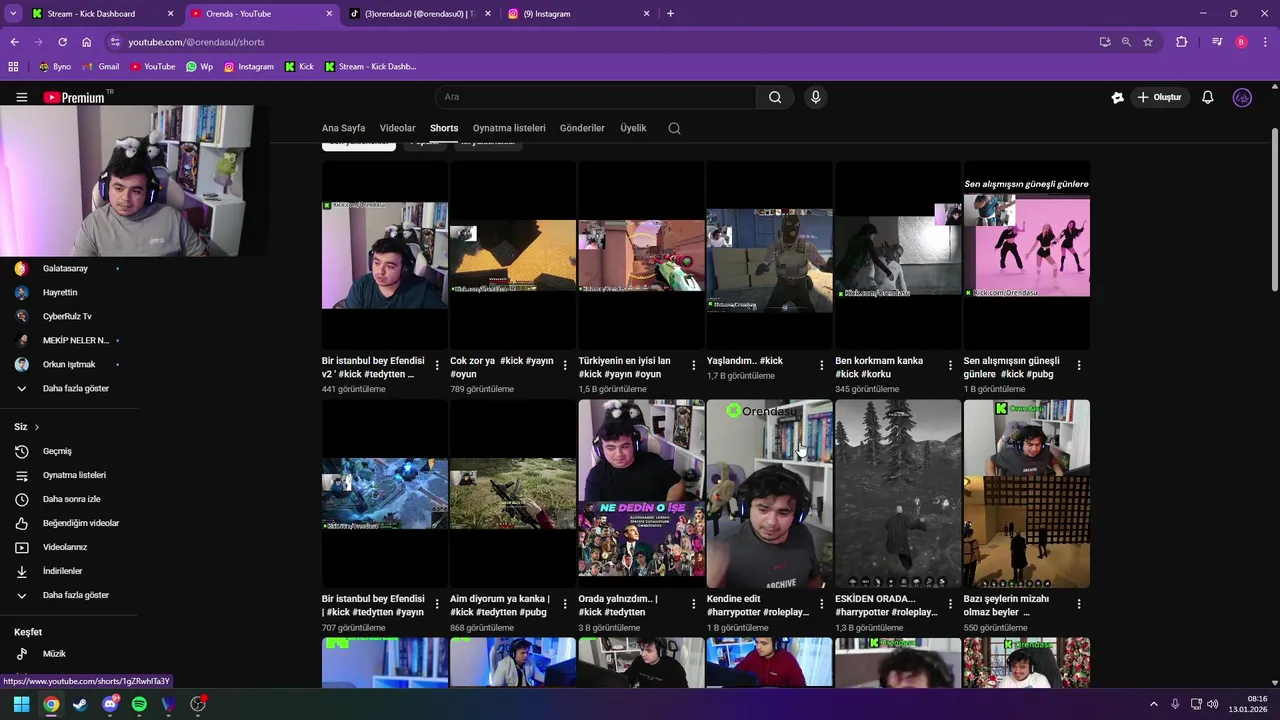Click the Daha sonra izle clock icon
Image resolution: width=1280 pixels, height=720 pixels.
coord(21,499)
